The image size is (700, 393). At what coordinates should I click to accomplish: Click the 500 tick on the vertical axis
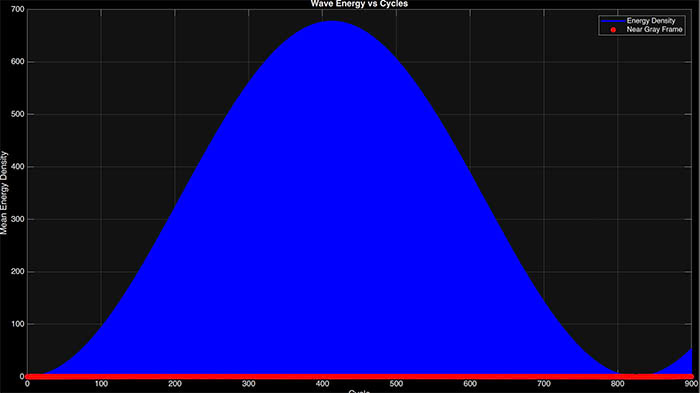(x=18, y=114)
